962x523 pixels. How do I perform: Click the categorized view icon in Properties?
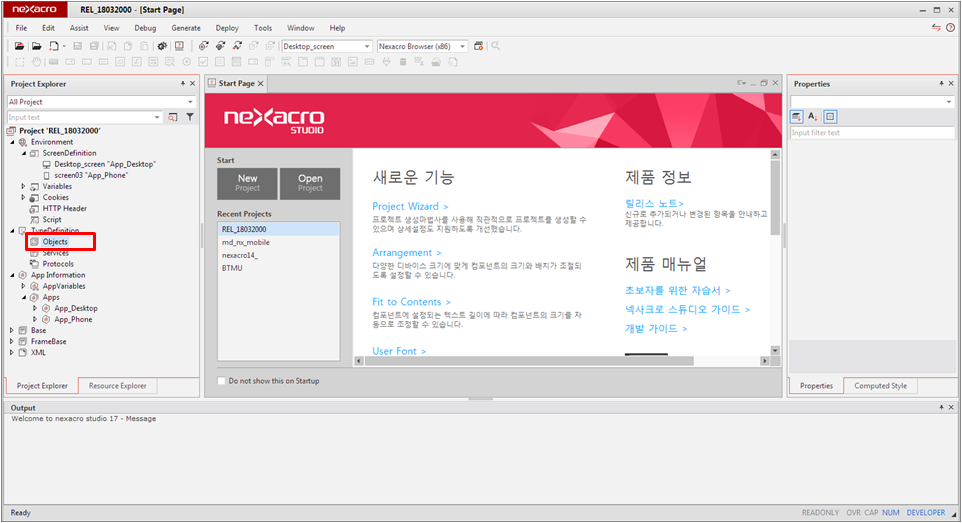[797, 117]
